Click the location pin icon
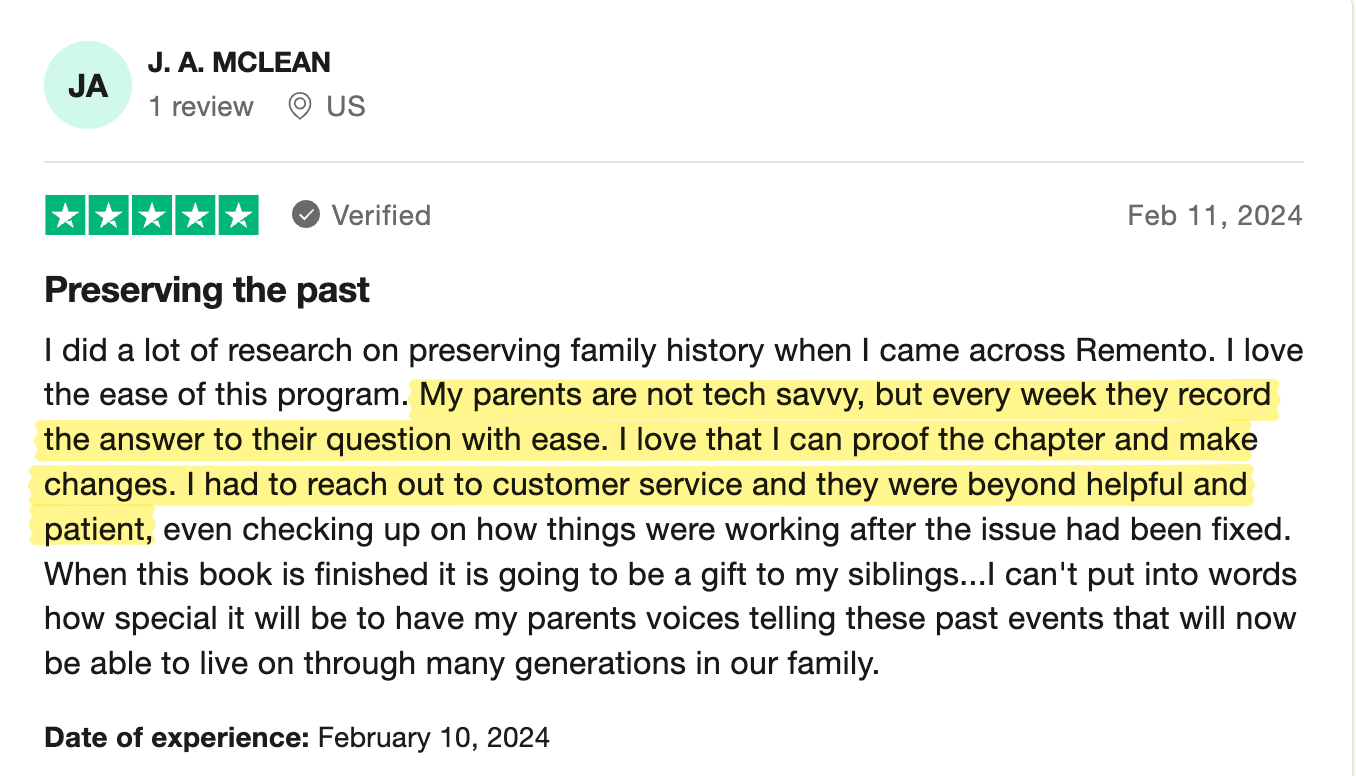This screenshot has height=776, width=1356. (x=299, y=107)
